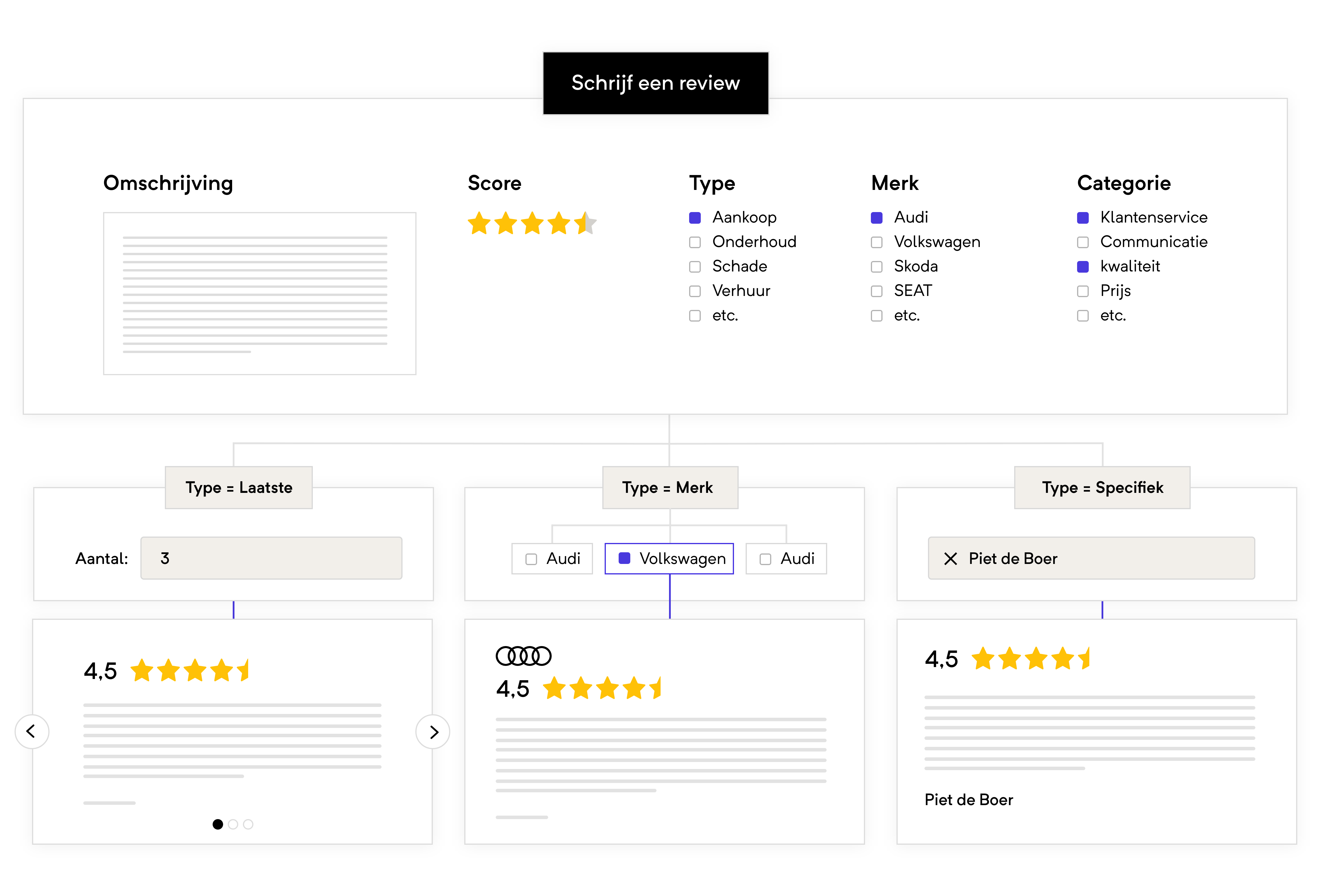Image resolution: width=1320 pixels, height=896 pixels.
Task: Select the Type = Merk tab
Action: pyautogui.click(x=670, y=488)
